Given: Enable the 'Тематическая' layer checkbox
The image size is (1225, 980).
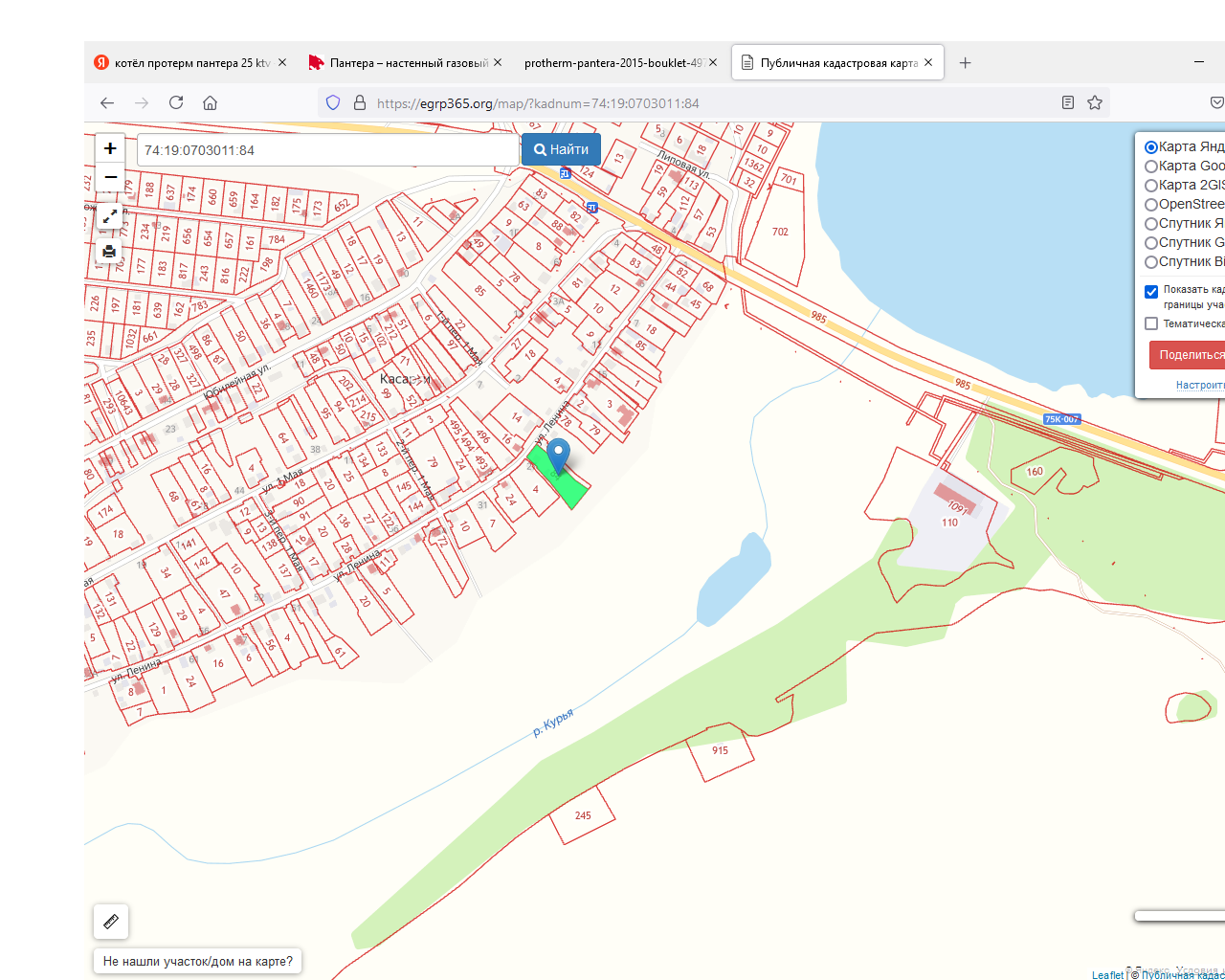Looking at the screenshot, I should 1151,323.
